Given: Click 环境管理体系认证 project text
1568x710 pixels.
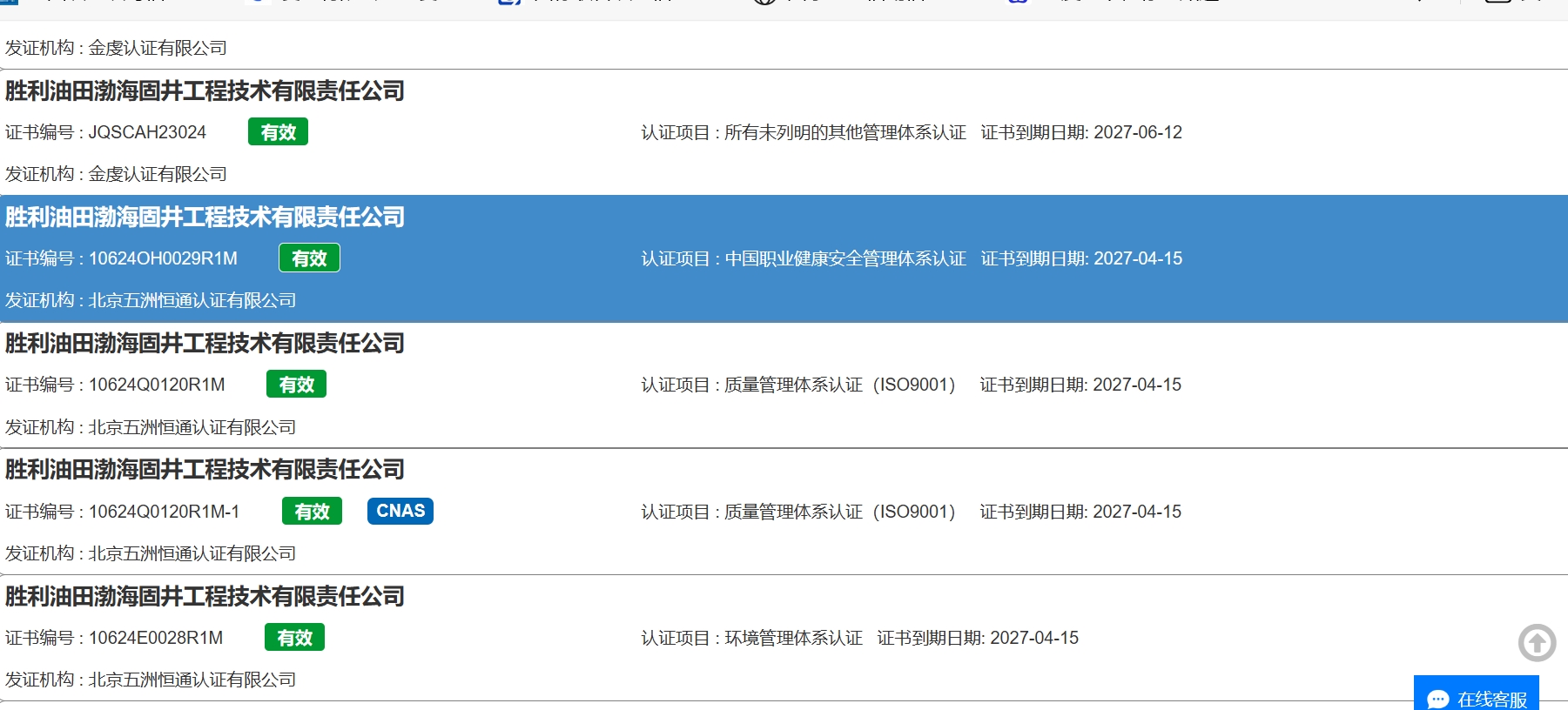Looking at the screenshot, I should pos(793,638).
